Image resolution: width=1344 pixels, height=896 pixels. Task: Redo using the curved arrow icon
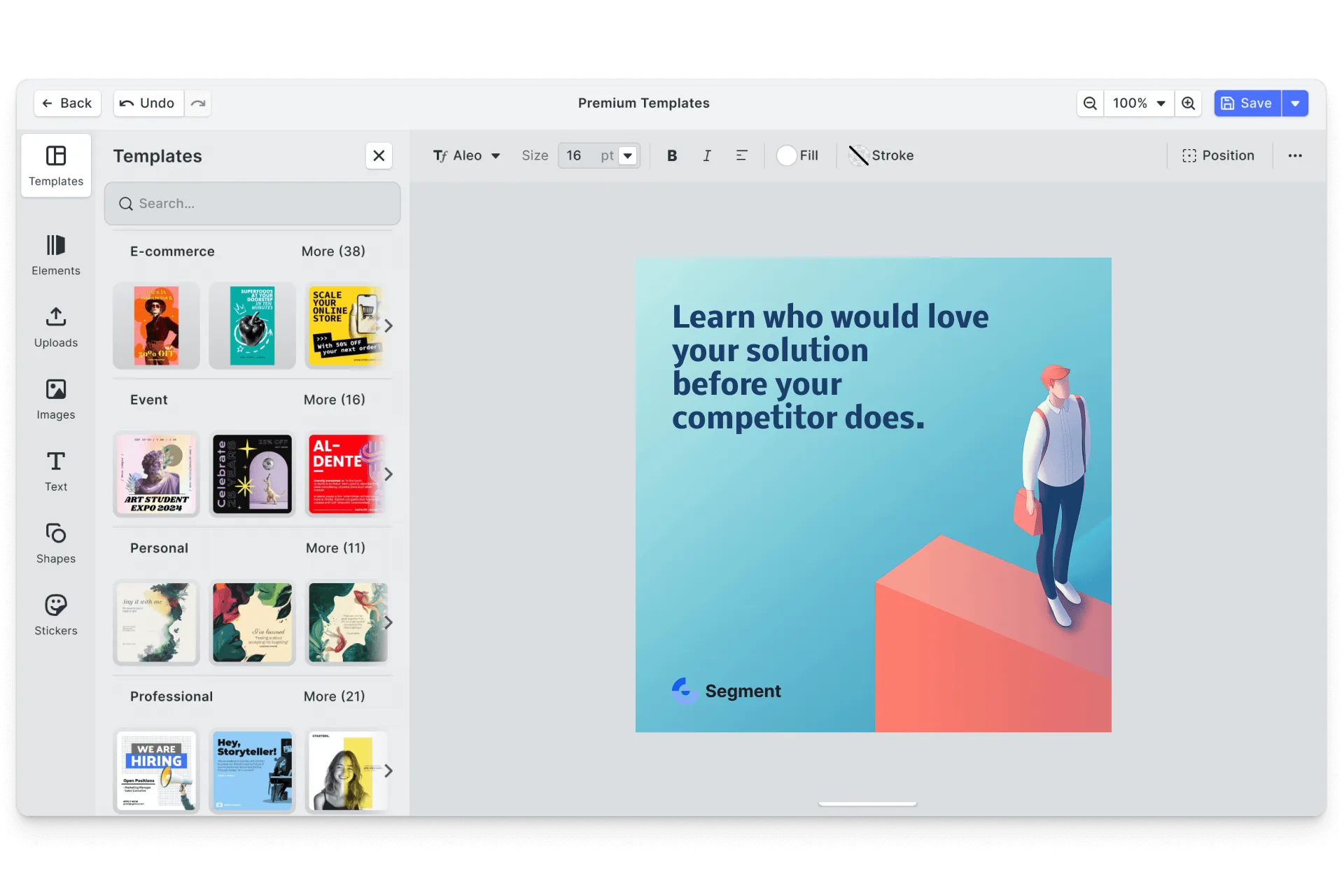click(x=198, y=103)
